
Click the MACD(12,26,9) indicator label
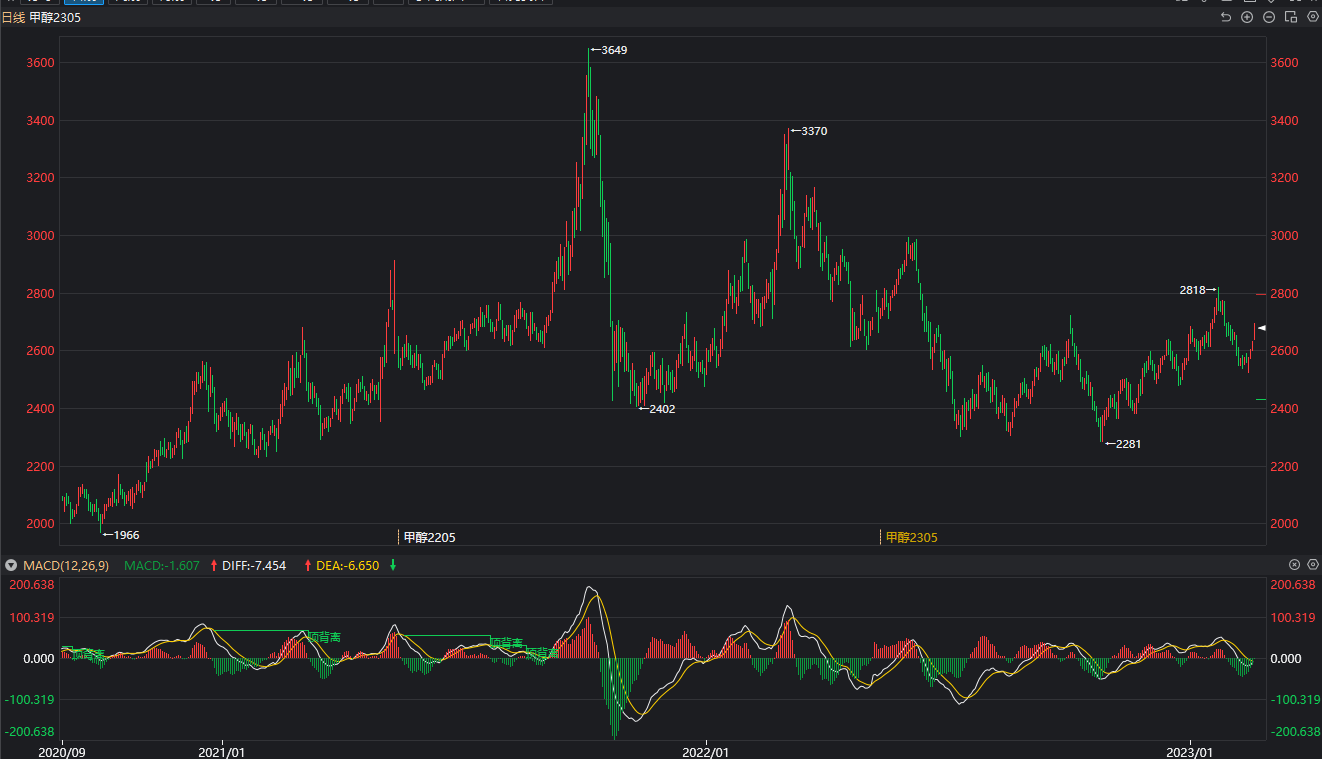click(65, 566)
